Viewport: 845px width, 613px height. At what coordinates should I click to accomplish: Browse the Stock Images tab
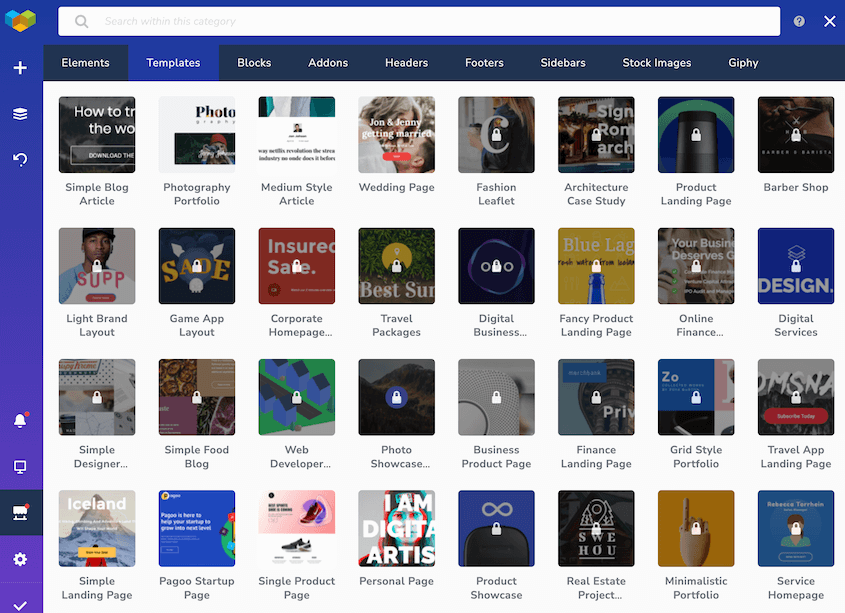pyautogui.click(x=657, y=63)
